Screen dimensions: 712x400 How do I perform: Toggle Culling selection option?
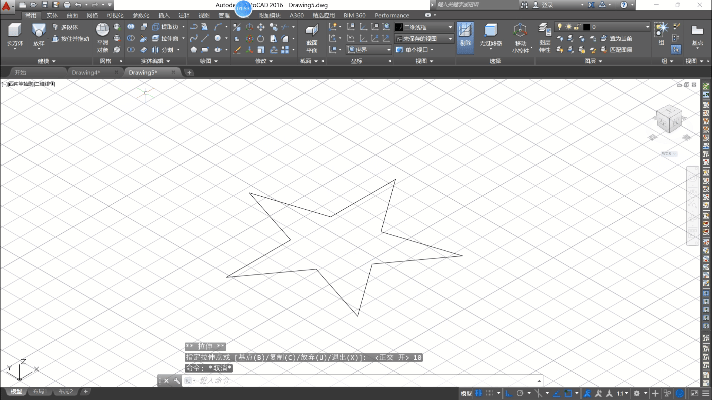(x=465, y=38)
